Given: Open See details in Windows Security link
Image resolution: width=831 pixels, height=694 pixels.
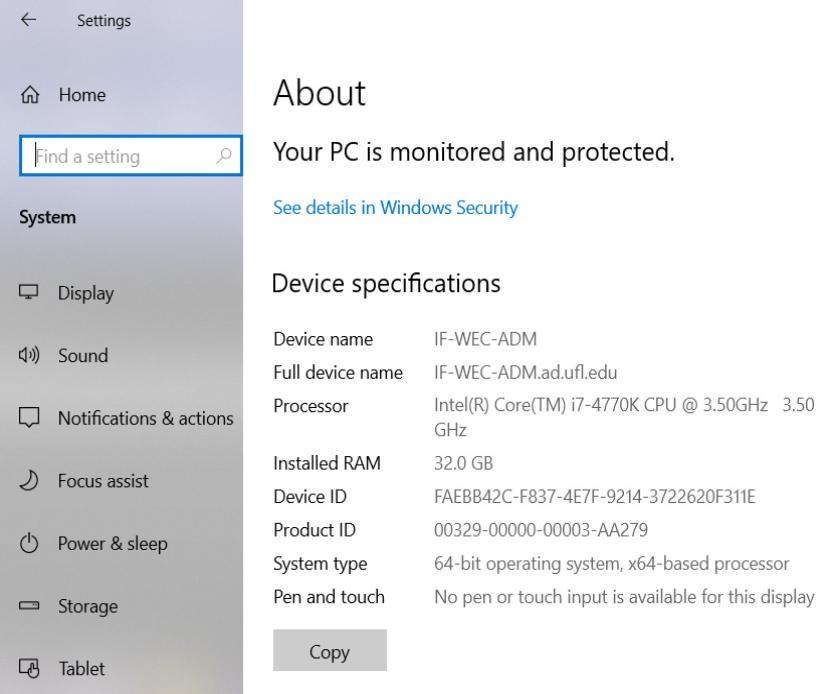Looking at the screenshot, I should point(395,207).
